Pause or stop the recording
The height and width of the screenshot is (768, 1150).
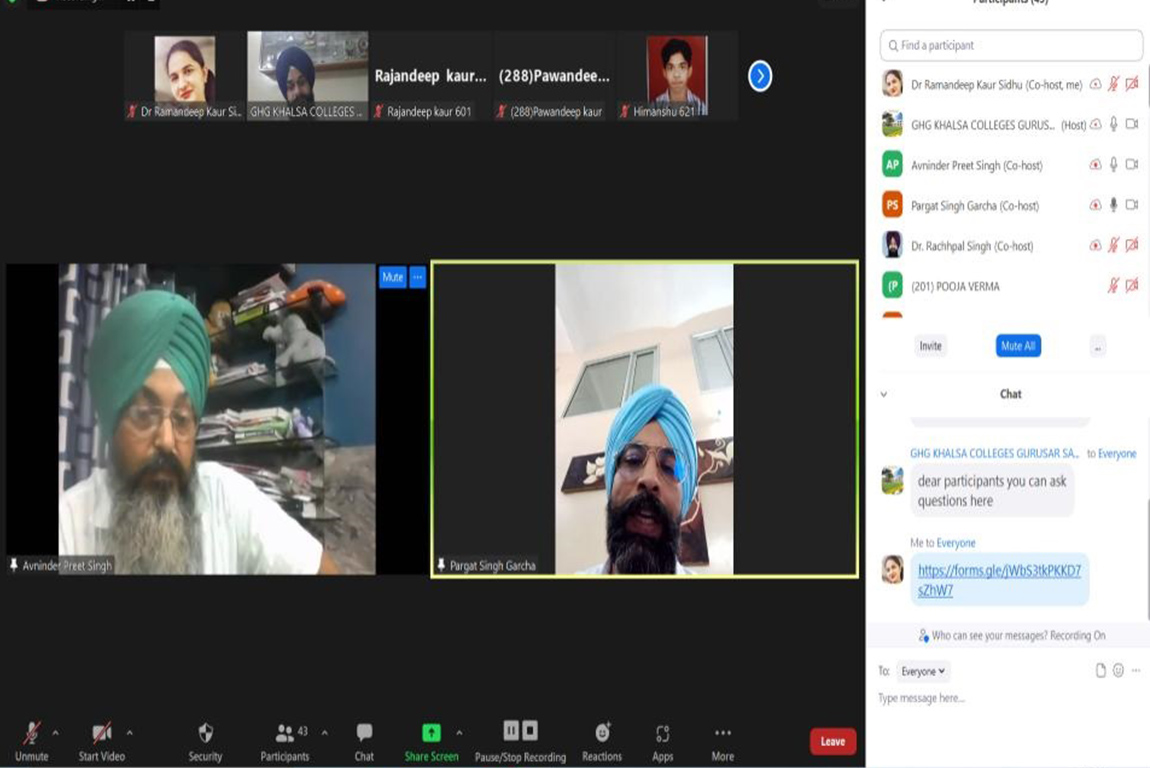pyautogui.click(x=520, y=731)
